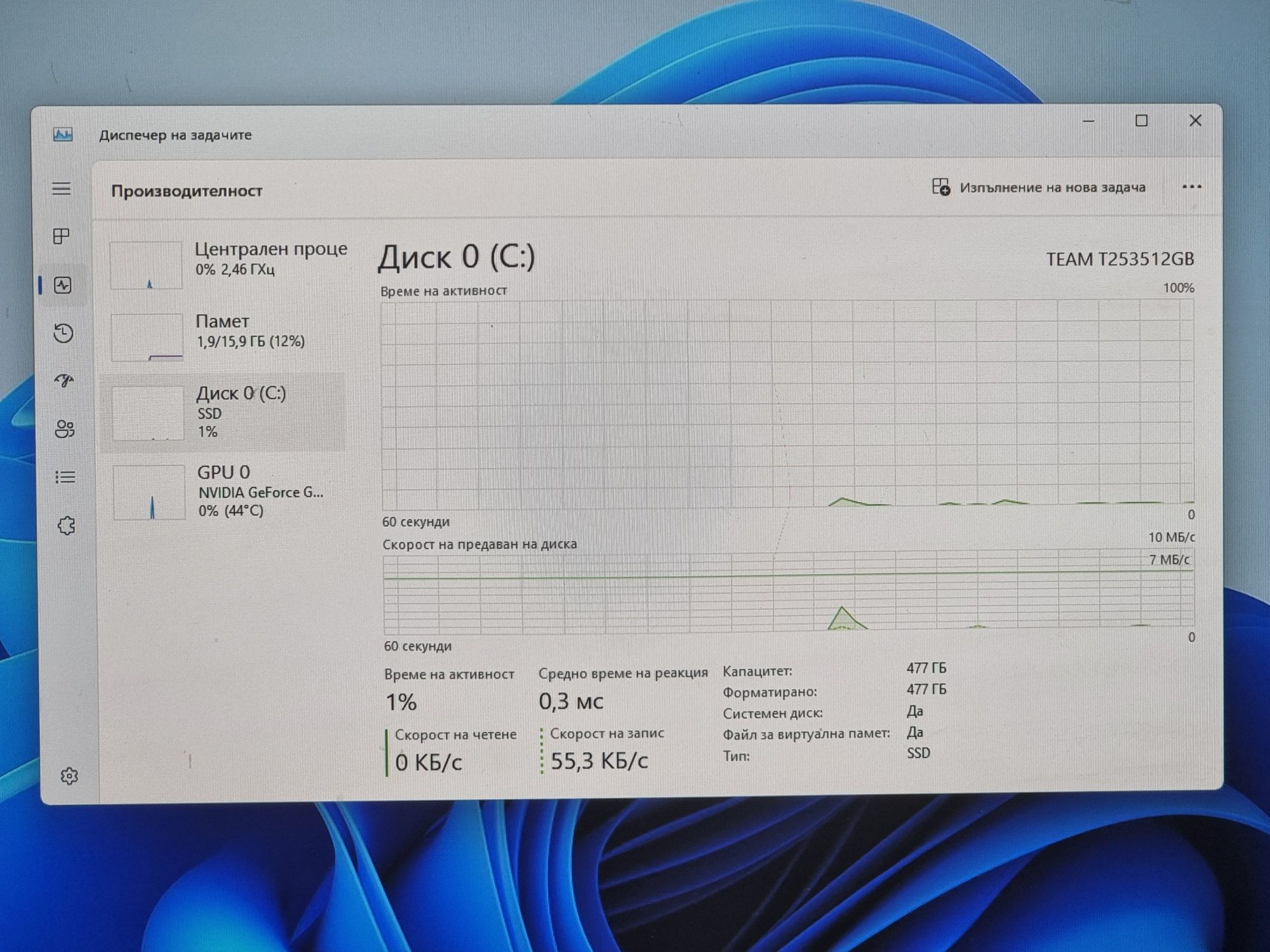Select the Performance page icon
This screenshot has width=1270, height=952.
(63, 286)
